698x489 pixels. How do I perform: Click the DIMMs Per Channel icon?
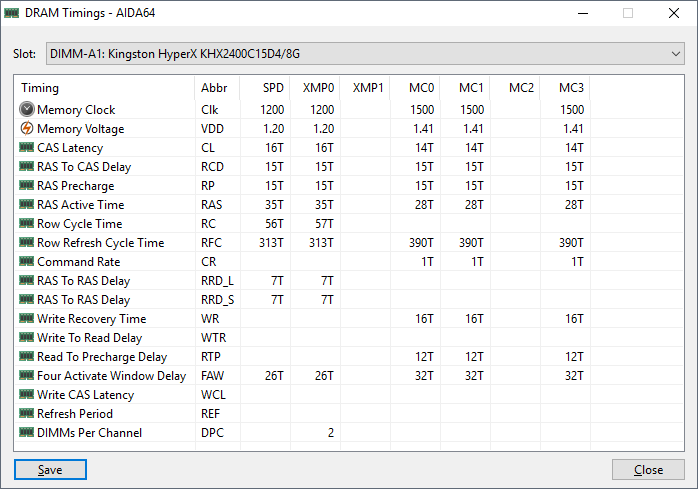[27, 433]
